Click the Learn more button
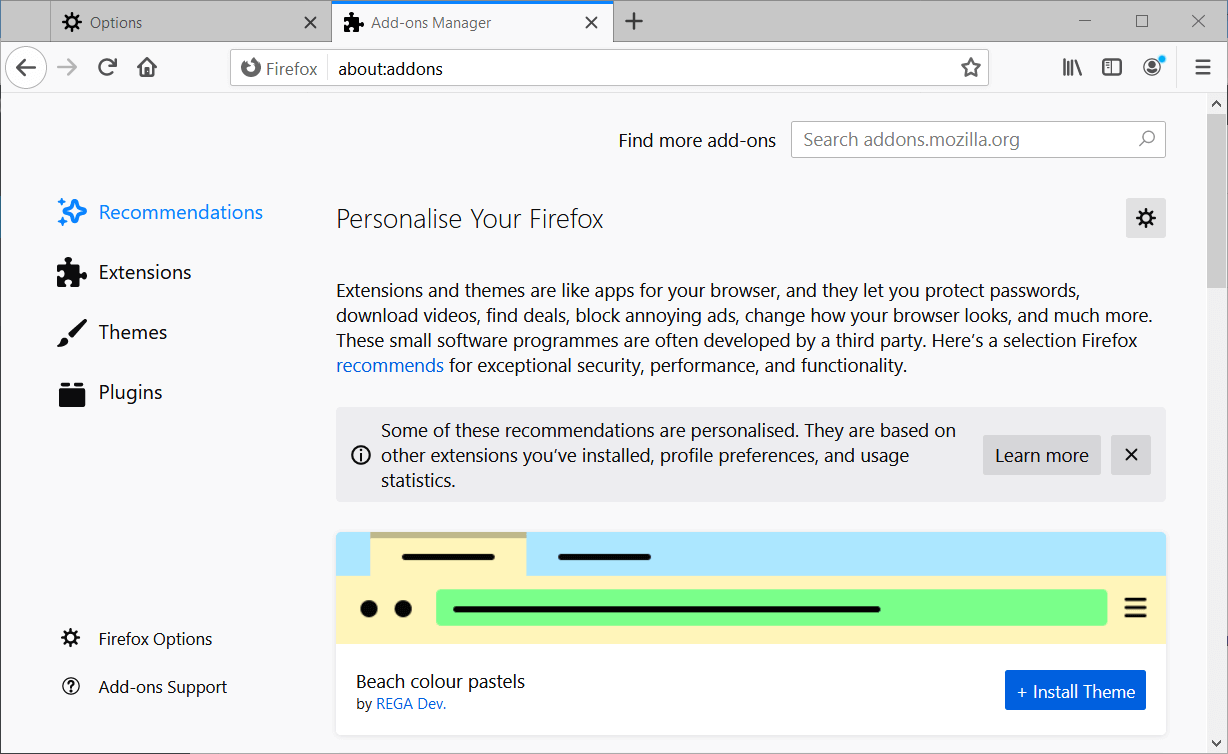Image resolution: width=1228 pixels, height=754 pixels. pos(1042,455)
